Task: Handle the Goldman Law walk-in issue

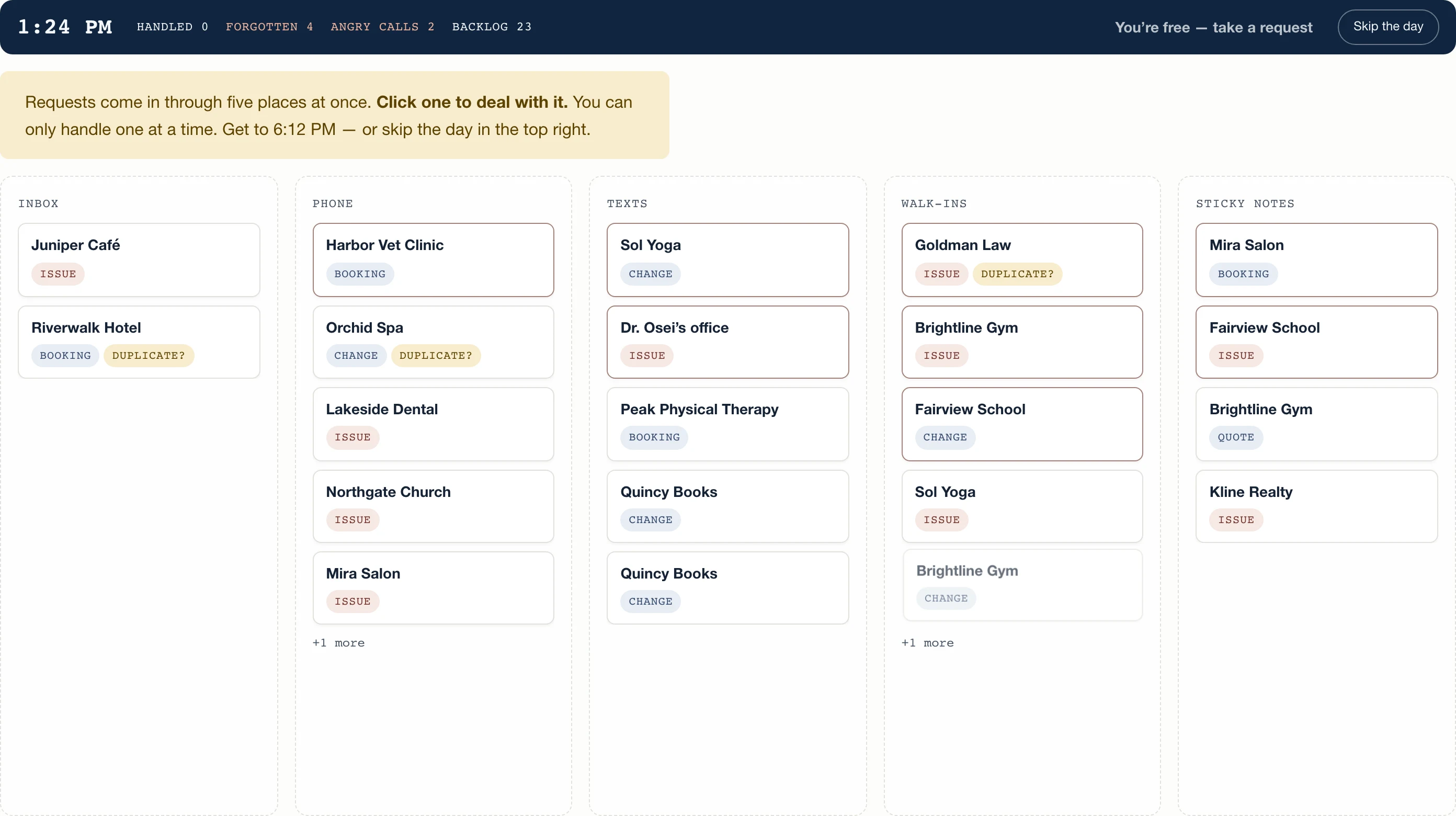Action: coord(1022,259)
